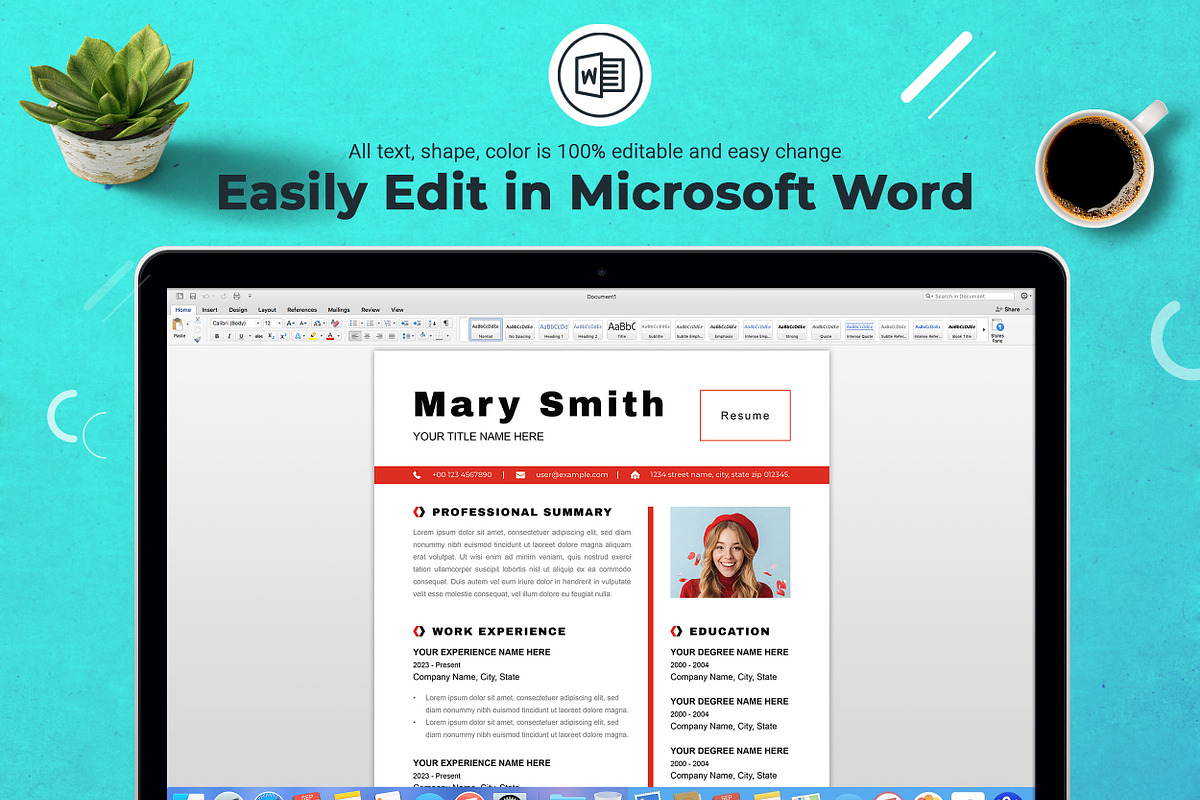The width and height of the screenshot is (1200, 800).
Task: Click the Paste clipboard icon
Action: click(x=178, y=325)
